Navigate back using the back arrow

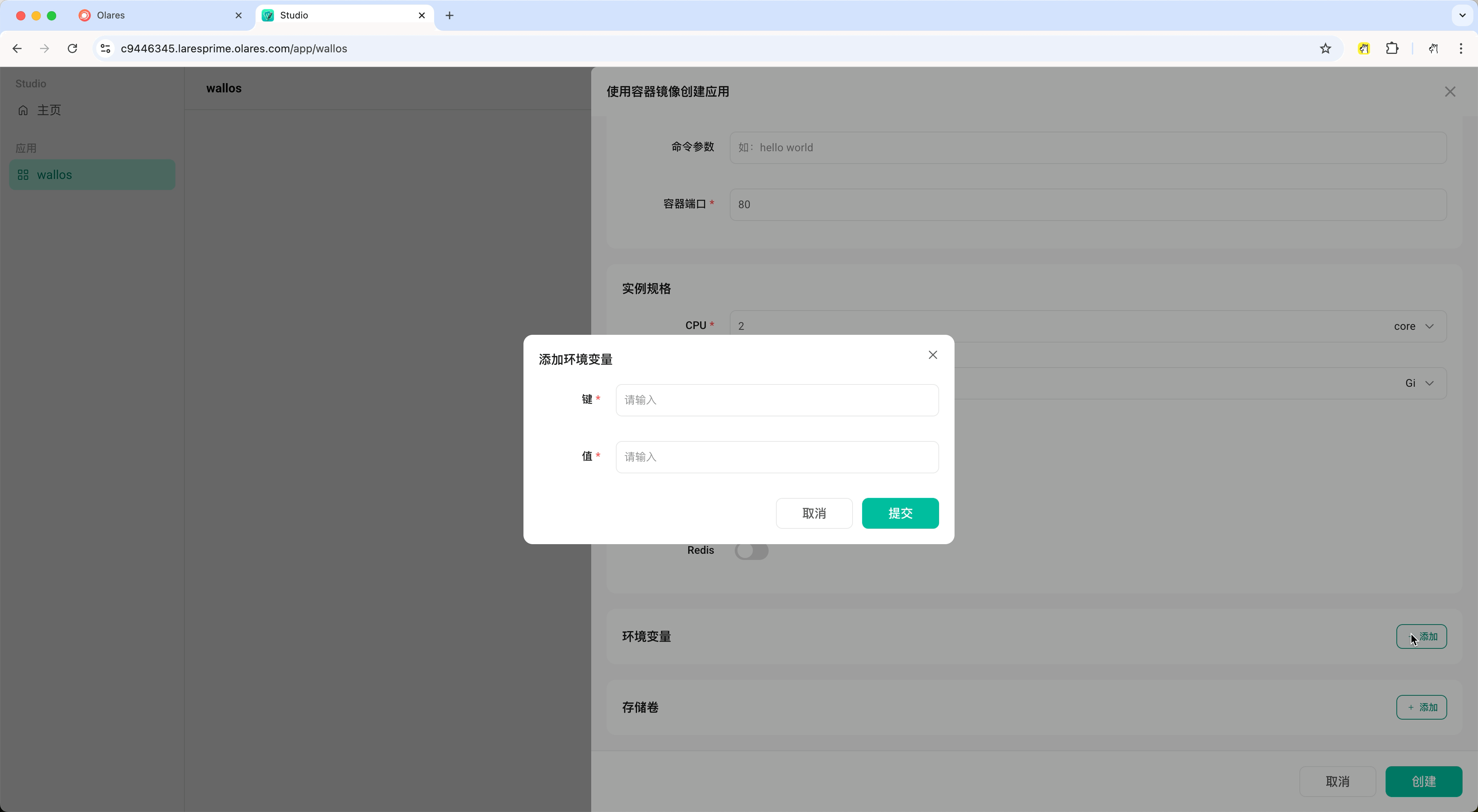17,49
